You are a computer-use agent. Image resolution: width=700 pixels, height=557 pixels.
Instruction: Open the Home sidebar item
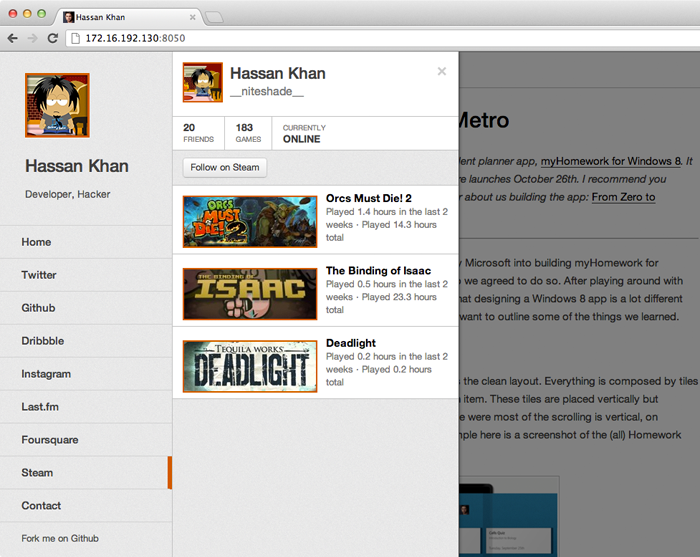pos(86,242)
